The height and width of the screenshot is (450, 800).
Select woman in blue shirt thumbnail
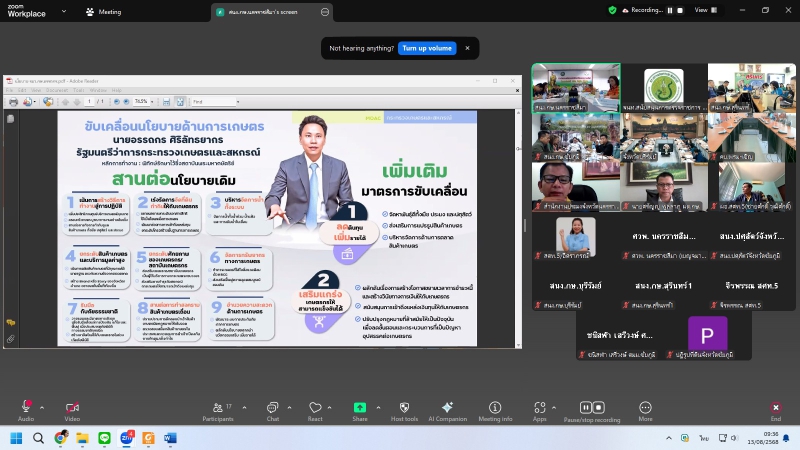576,237
